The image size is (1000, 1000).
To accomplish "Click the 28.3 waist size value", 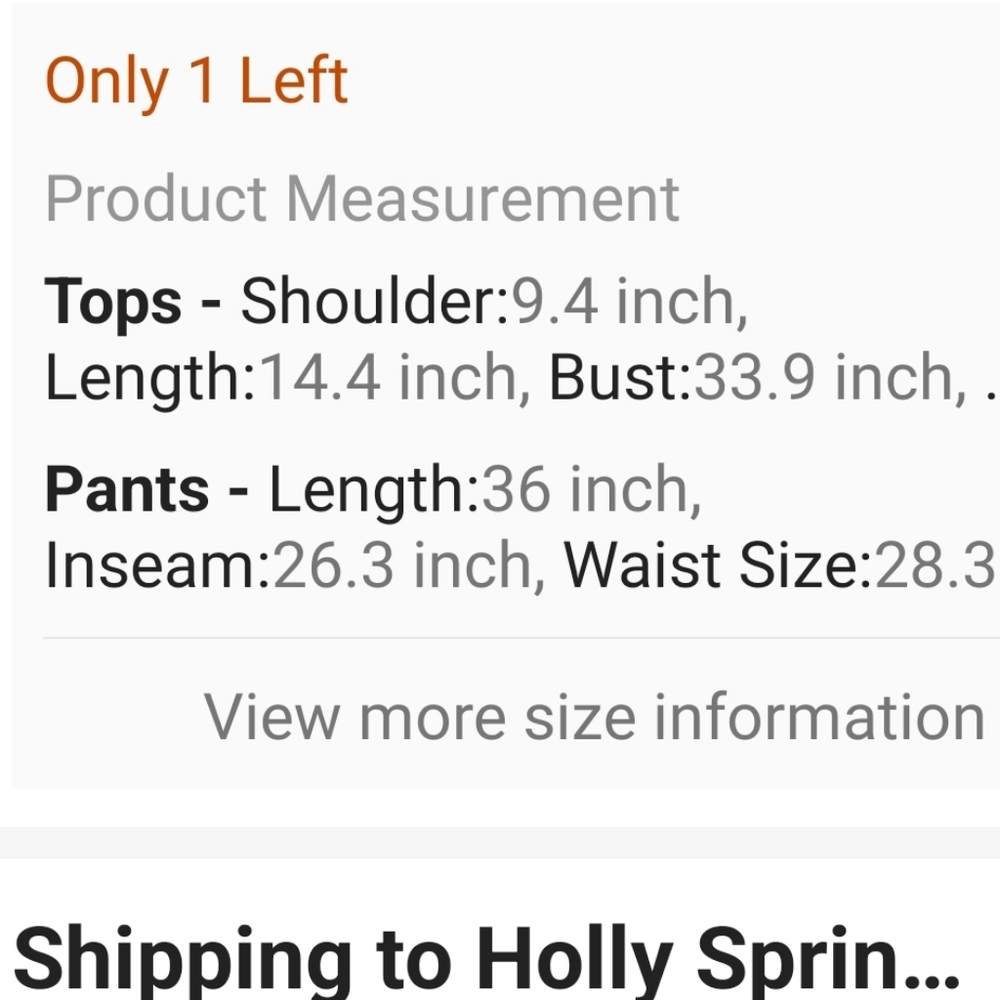I will click(935, 566).
